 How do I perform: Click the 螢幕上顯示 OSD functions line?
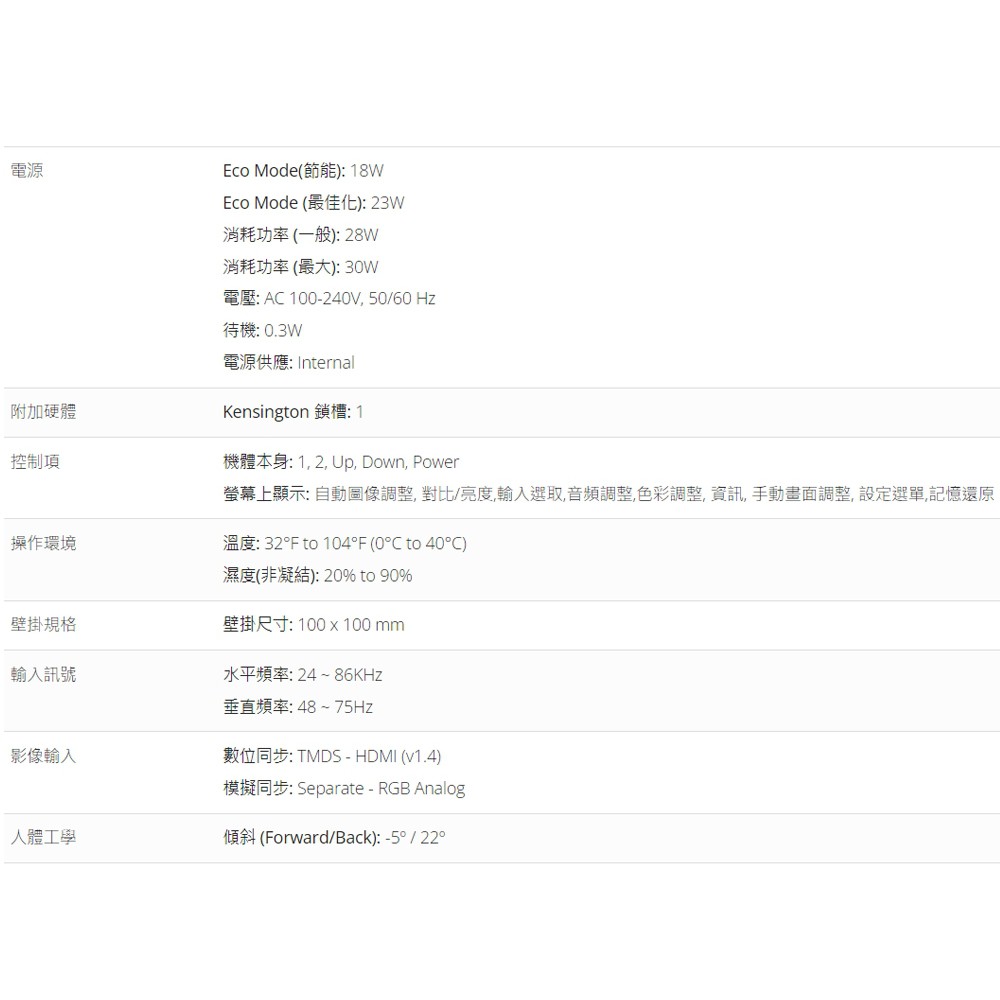[608, 494]
